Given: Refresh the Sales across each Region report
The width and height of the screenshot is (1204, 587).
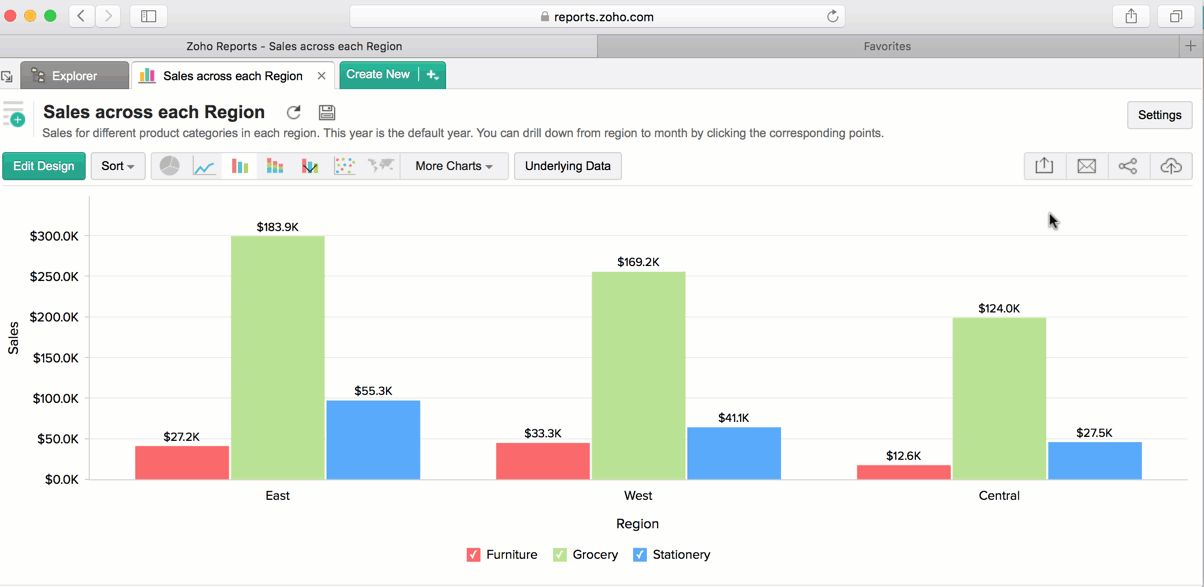Looking at the screenshot, I should pos(293,113).
